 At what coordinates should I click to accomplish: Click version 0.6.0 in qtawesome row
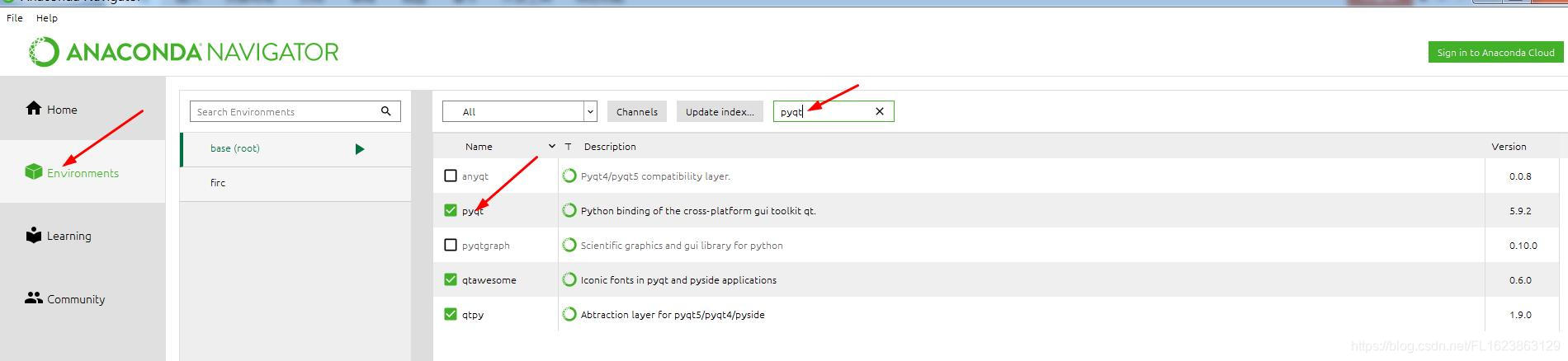tap(1520, 280)
